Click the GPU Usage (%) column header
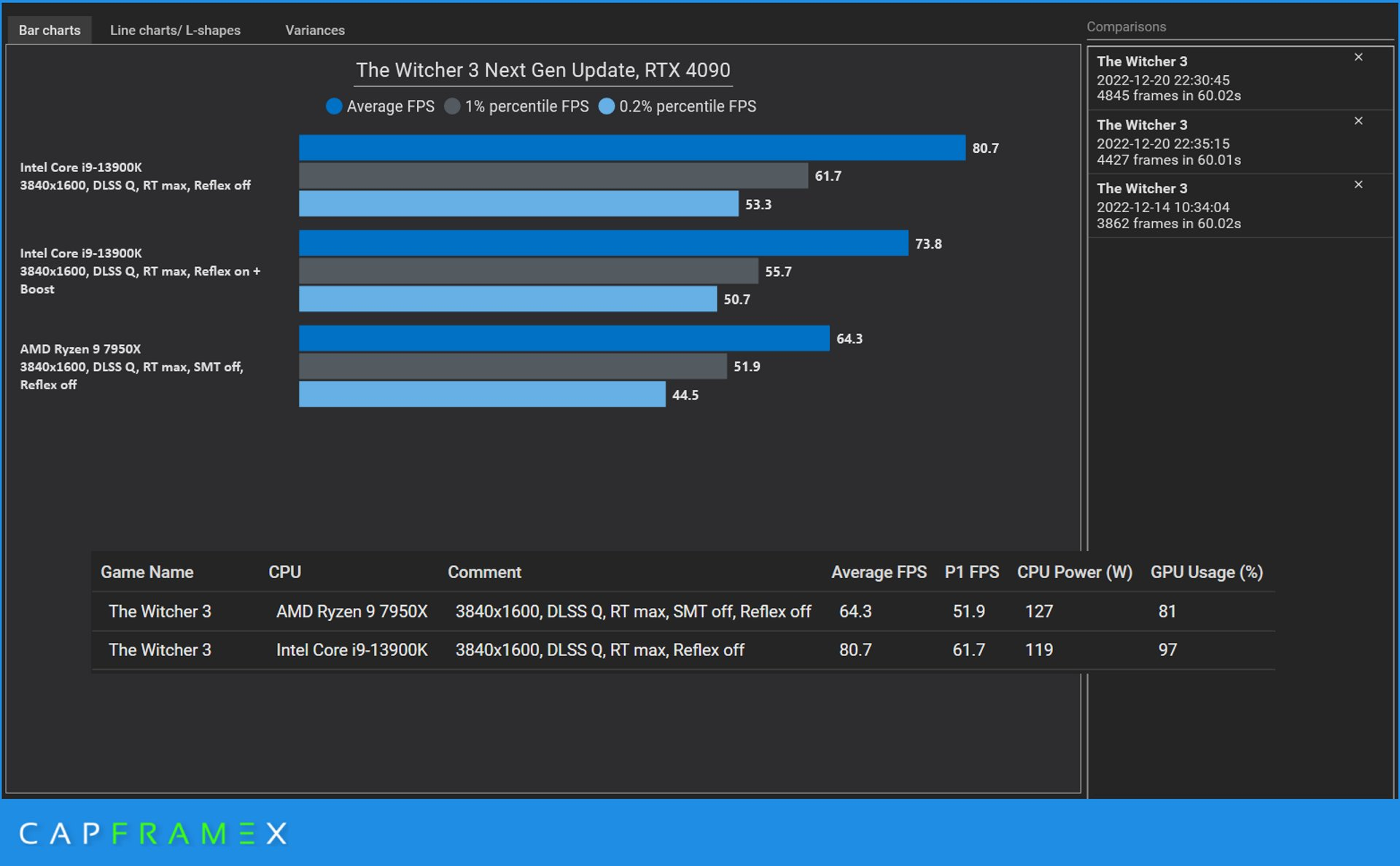This screenshot has width=1400, height=866. 1207,572
